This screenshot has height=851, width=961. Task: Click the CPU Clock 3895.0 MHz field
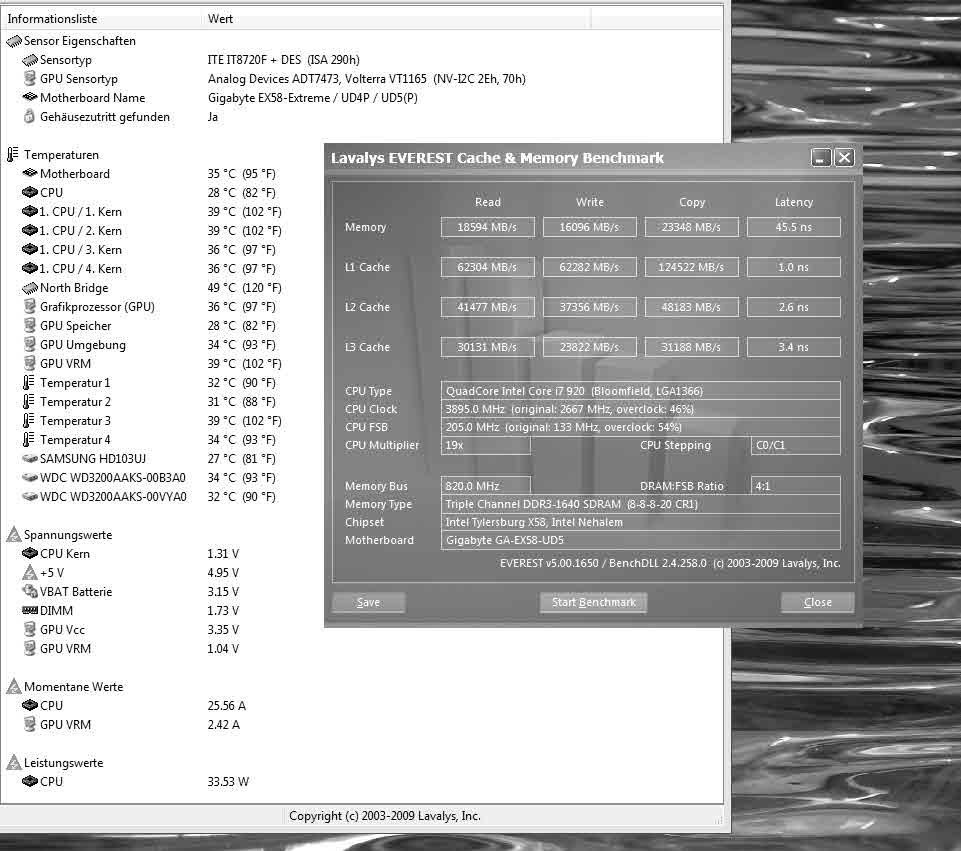(x=640, y=409)
